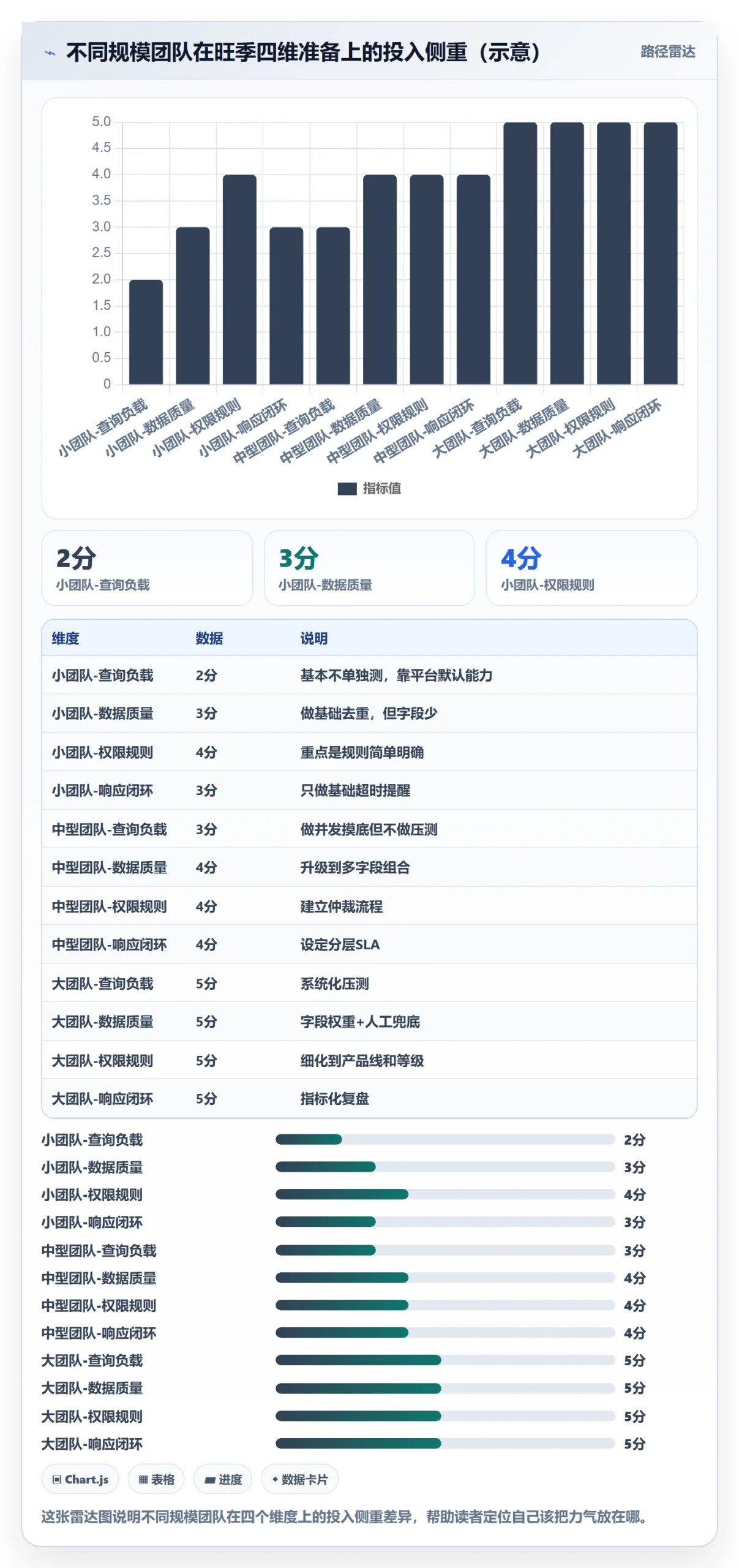Click the 小团队-权限规则 progress bar
Image resolution: width=739 pixels, height=1568 pixels.
click(x=445, y=1194)
